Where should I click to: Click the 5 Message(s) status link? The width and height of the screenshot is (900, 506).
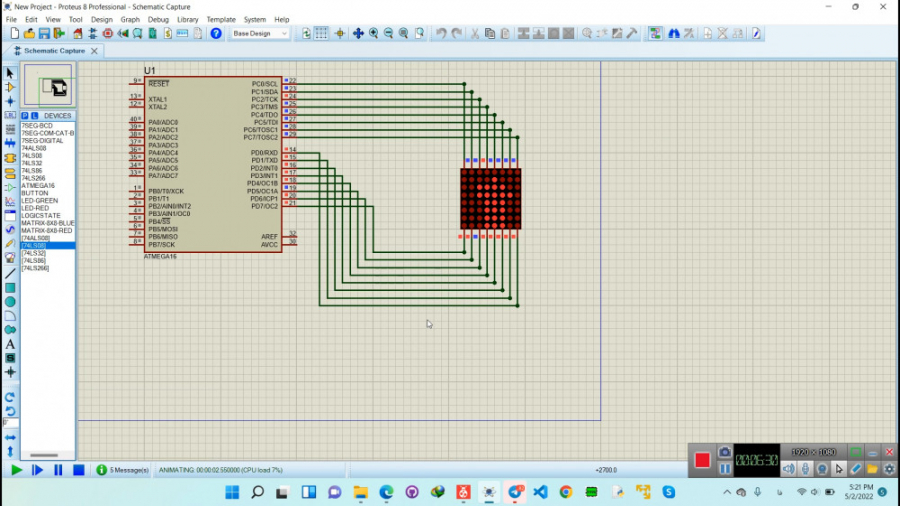pos(129,470)
